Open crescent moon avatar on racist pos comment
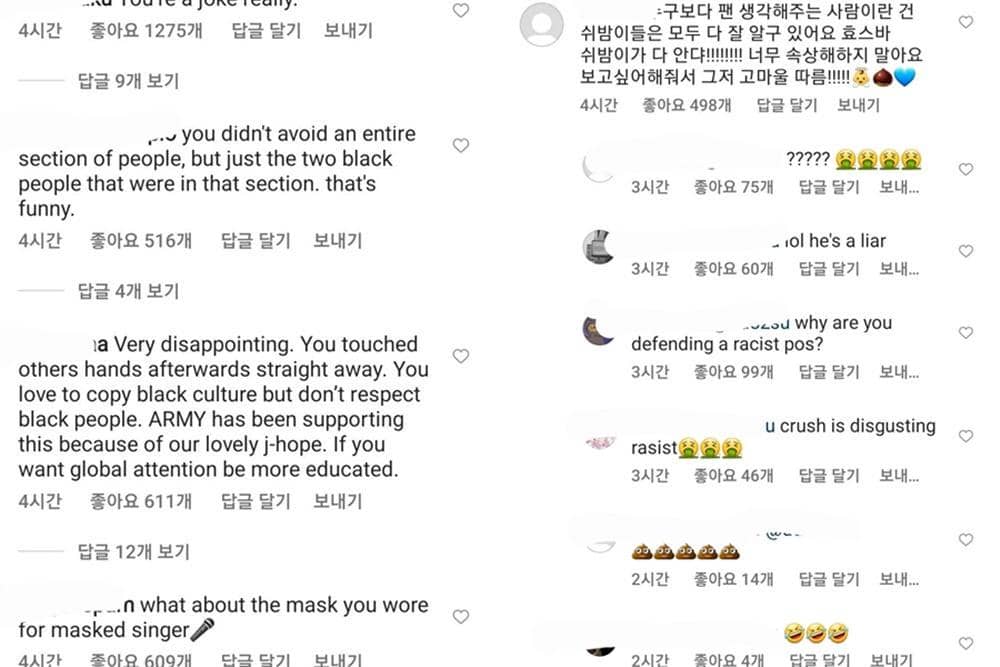This screenshot has height=667, width=1000. (598, 332)
